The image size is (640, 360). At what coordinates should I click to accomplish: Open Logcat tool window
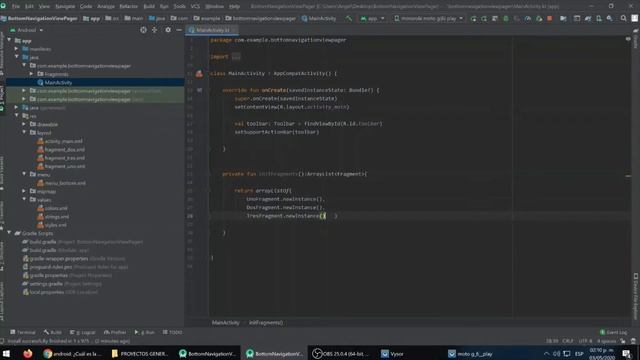tap(83, 332)
